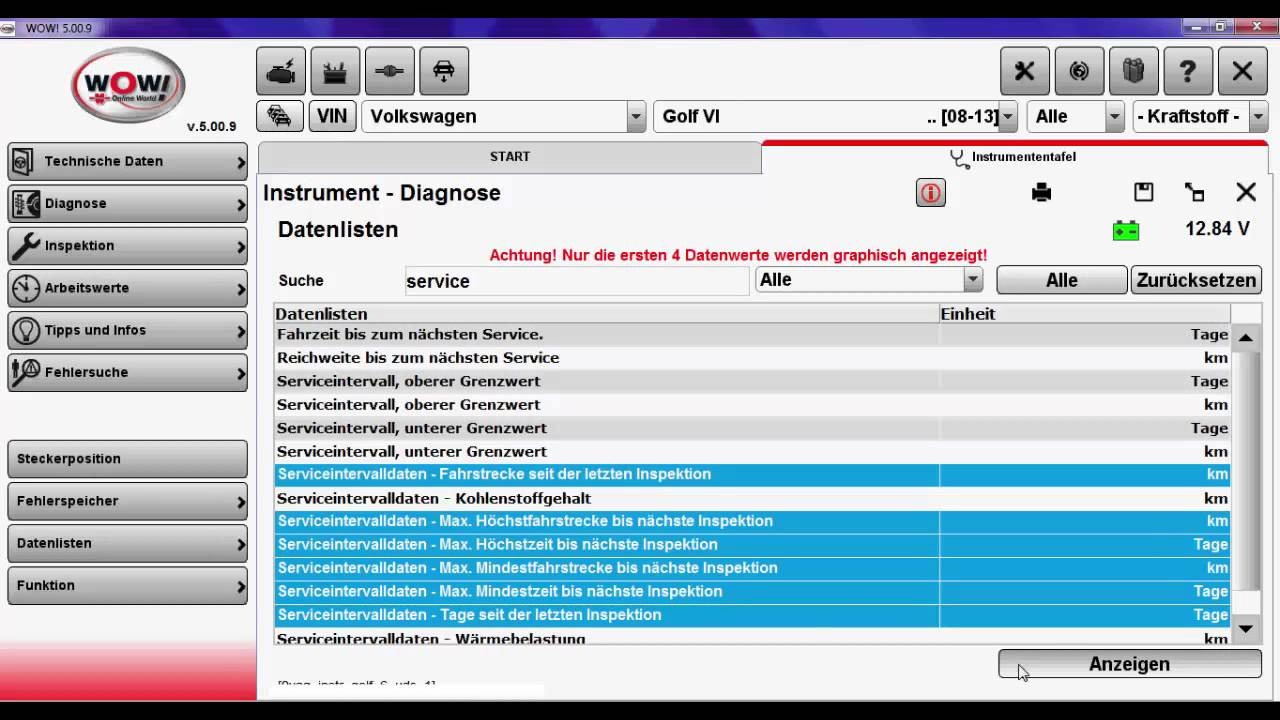Select 'Serviceintervall, oberer Grenzwert' Tage row
This screenshot has width=1280, height=720.
(752, 381)
